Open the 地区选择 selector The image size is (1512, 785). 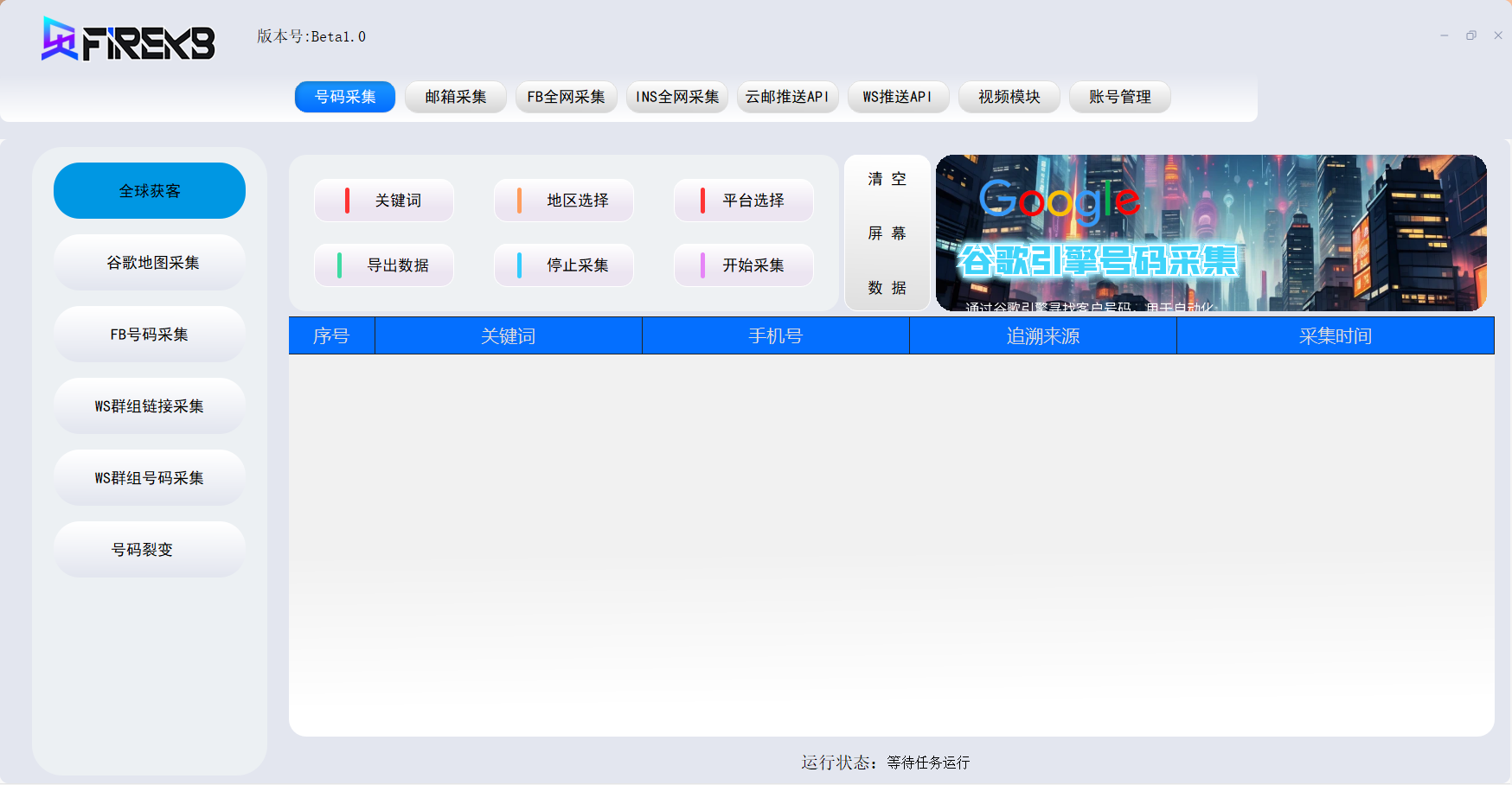tap(564, 201)
